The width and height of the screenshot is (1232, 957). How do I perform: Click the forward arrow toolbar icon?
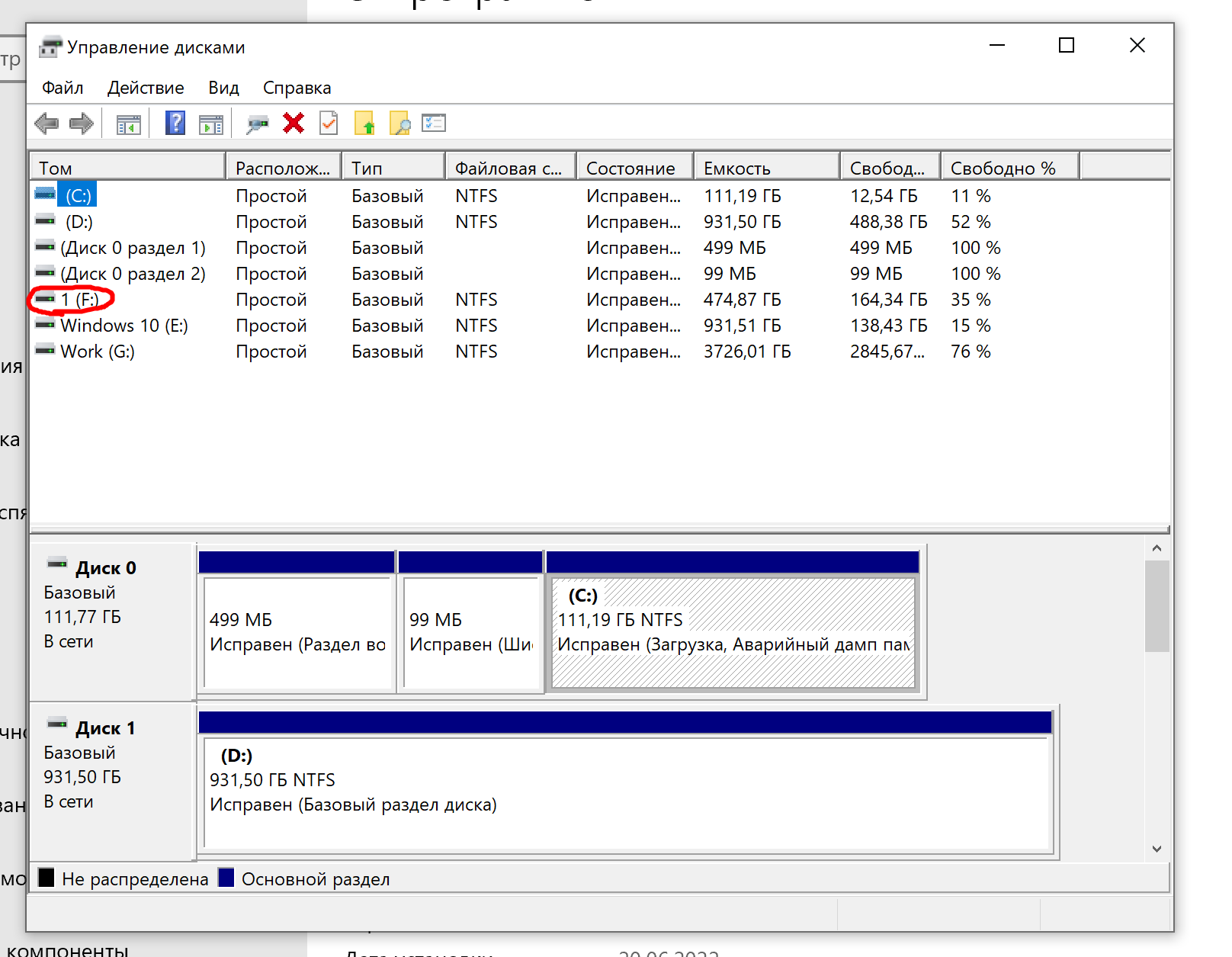coord(81,123)
